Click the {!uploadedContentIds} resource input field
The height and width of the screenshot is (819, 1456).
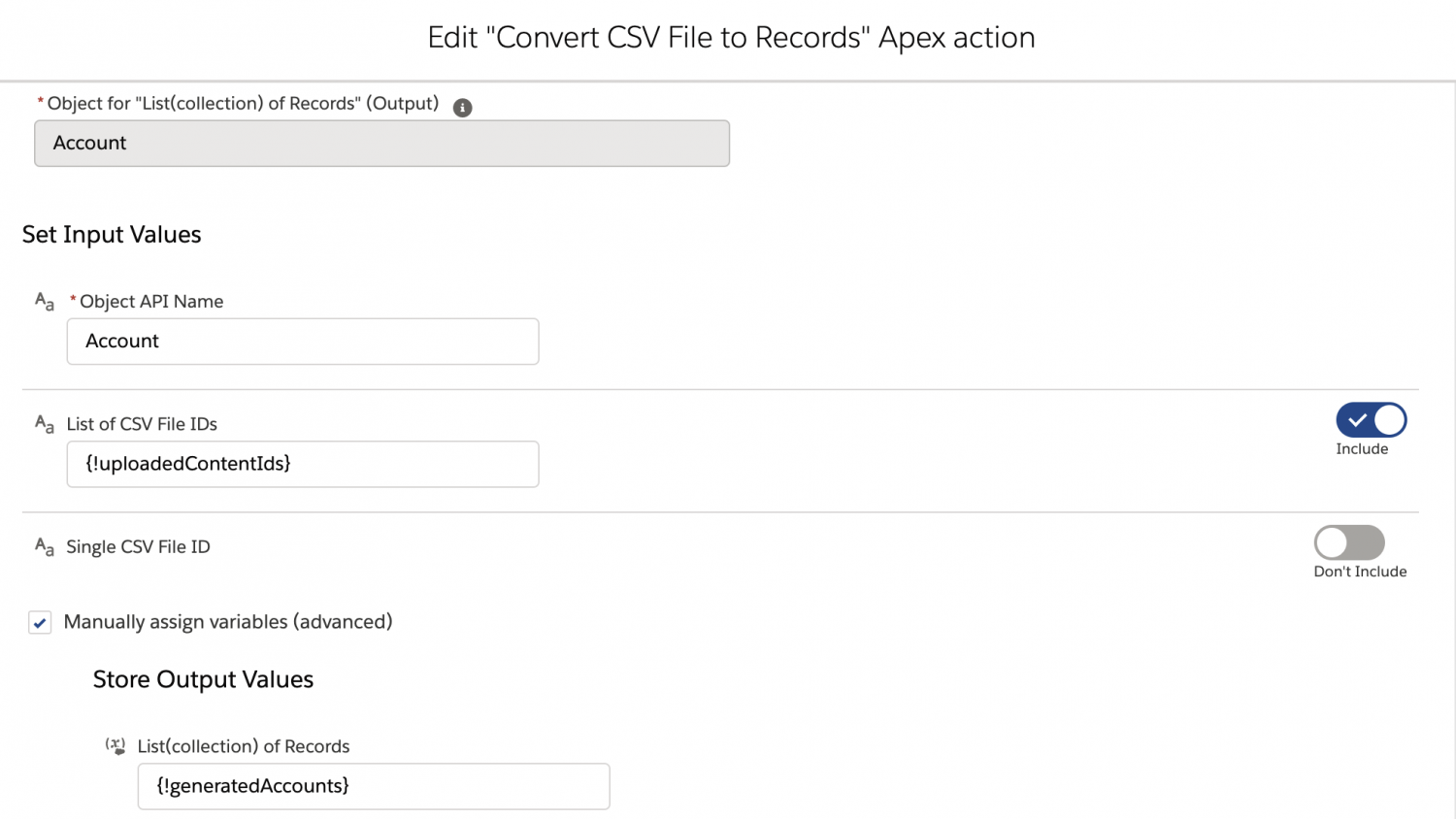tap(303, 464)
